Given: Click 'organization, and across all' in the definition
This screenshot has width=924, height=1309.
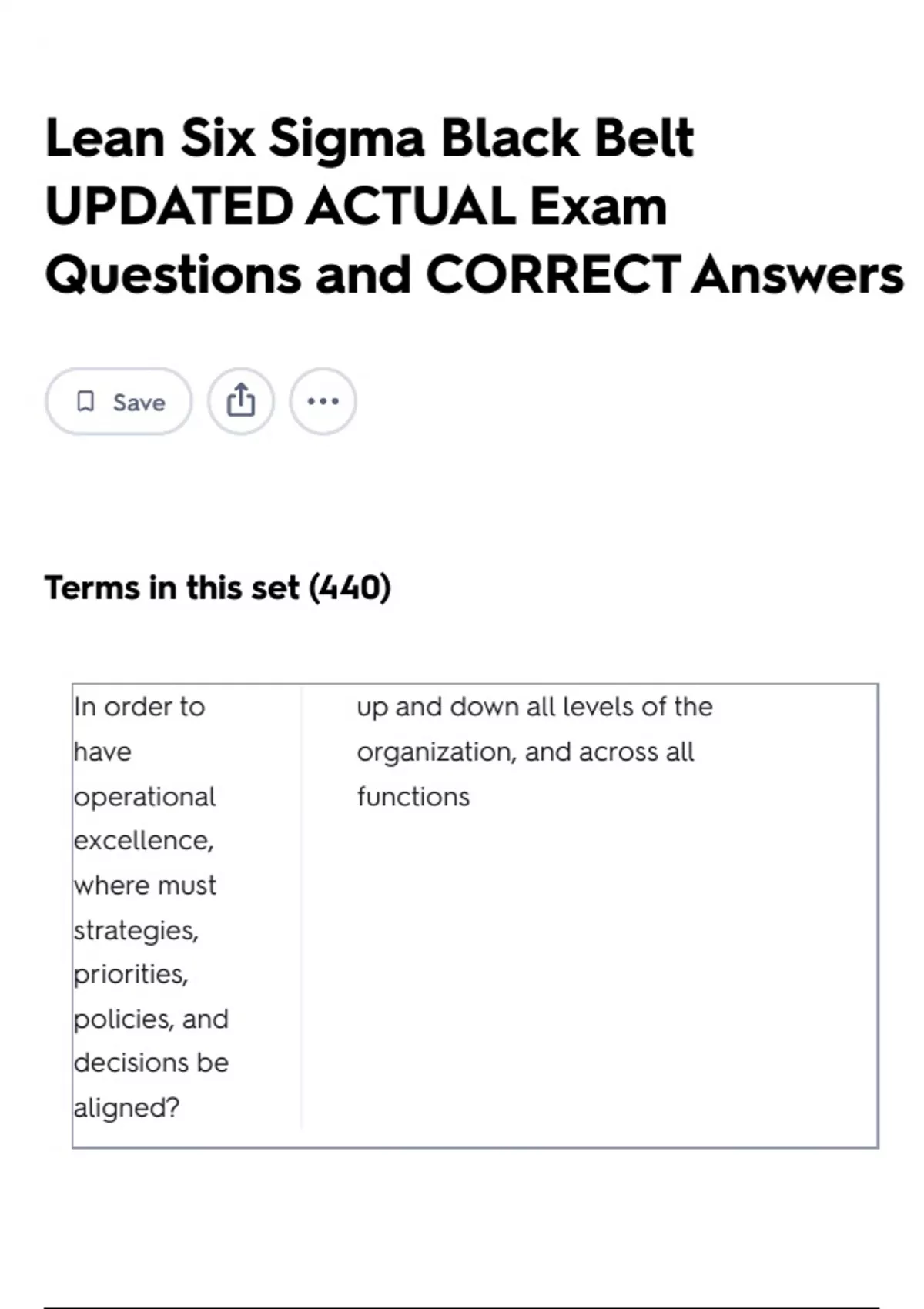Looking at the screenshot, I should point(525,752).
